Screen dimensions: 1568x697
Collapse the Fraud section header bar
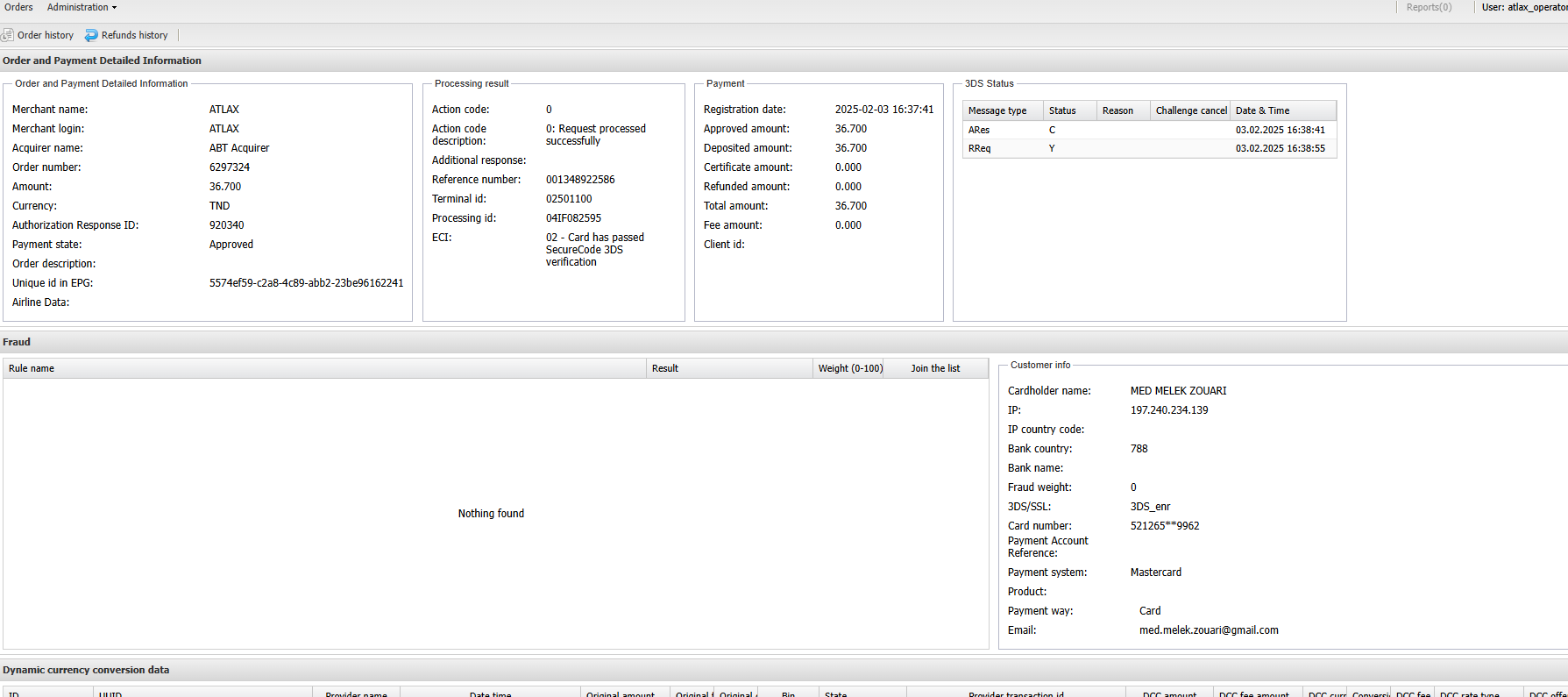pyautogui.click(x=17, y=342)
